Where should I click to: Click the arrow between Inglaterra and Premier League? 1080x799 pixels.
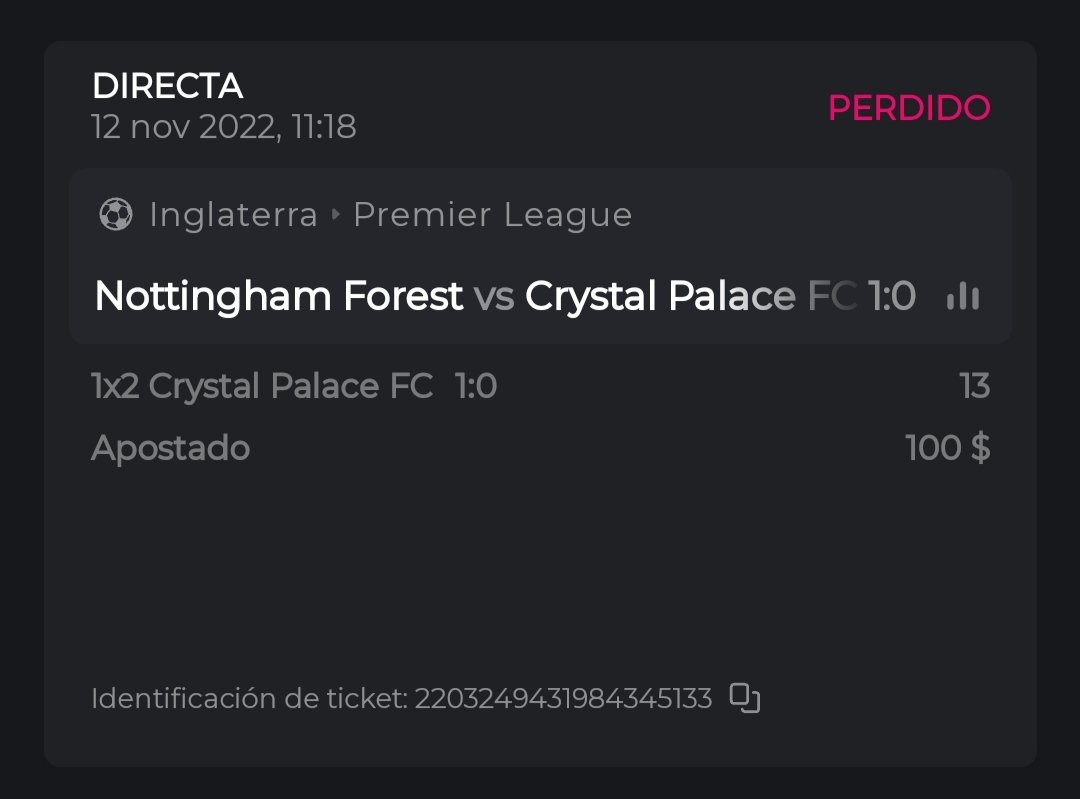335,215
